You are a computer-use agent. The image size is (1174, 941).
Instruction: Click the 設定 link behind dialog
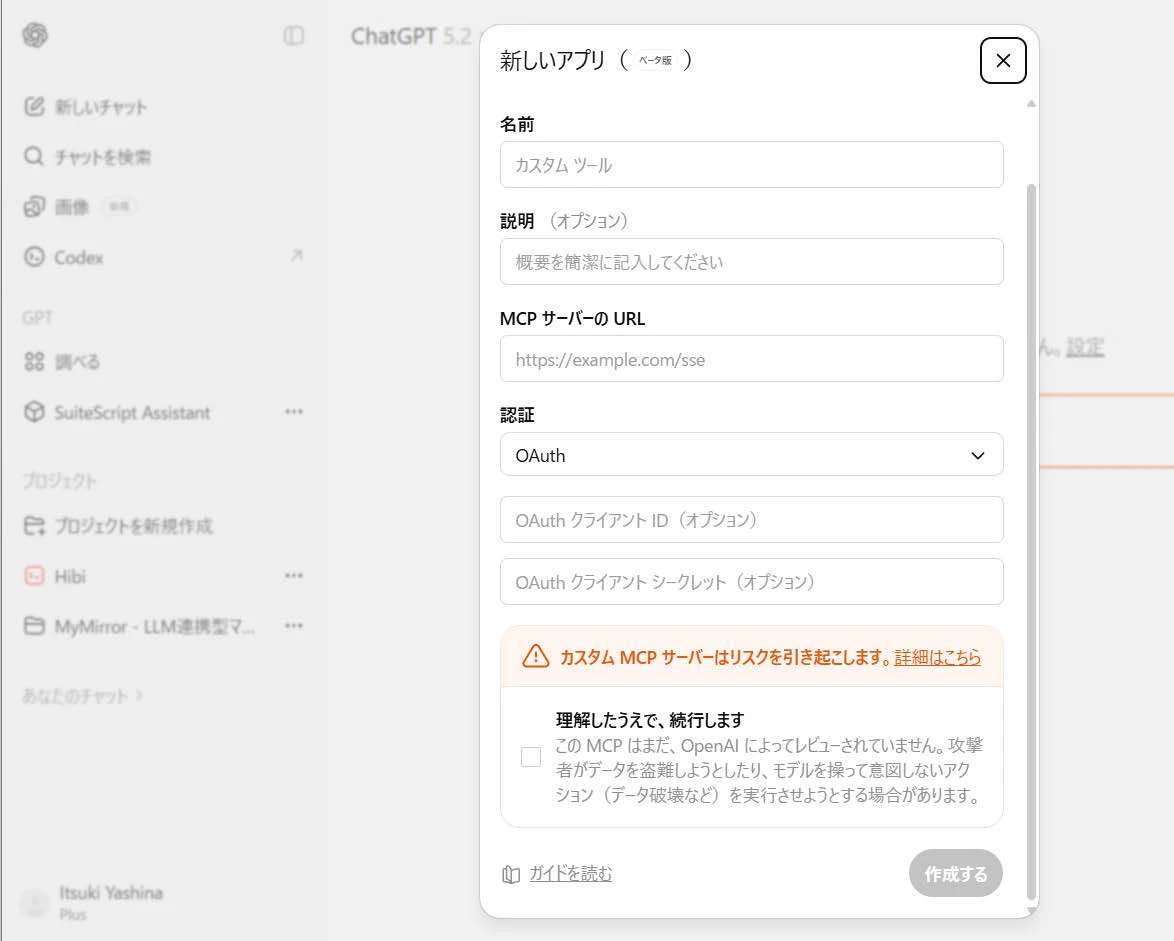(x=1086, y=347)
